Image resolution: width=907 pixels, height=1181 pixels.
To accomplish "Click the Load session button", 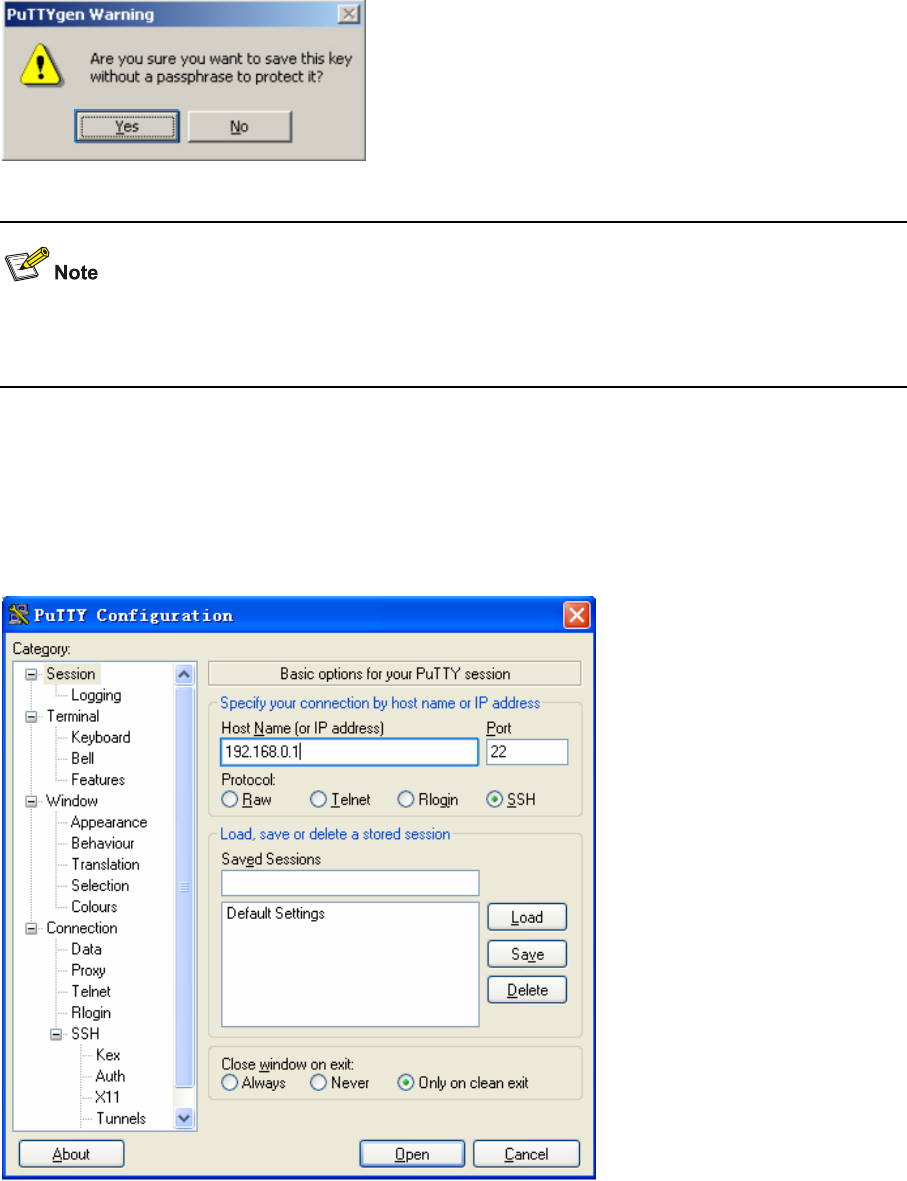I will coord(527,917).
